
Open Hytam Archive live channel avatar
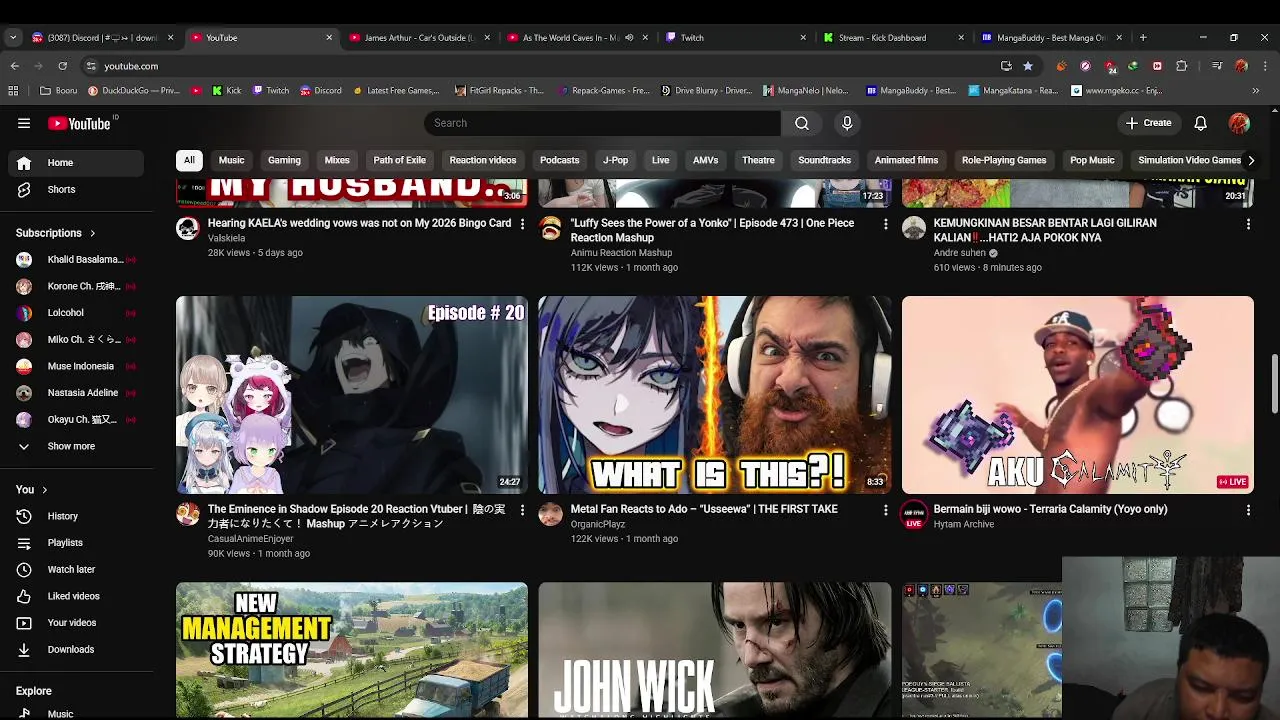[x=914, y=516]
